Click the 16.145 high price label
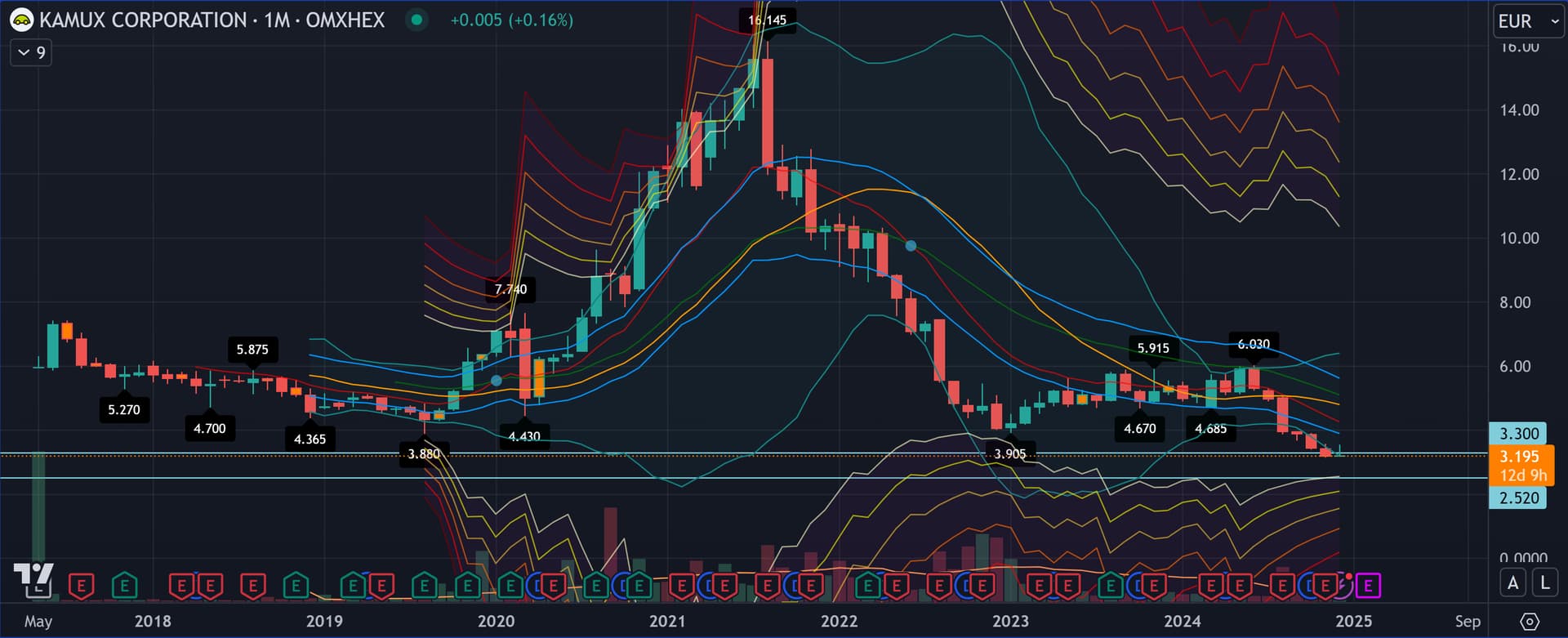Screen dimensions: 1568x638 tap(767, 20)
